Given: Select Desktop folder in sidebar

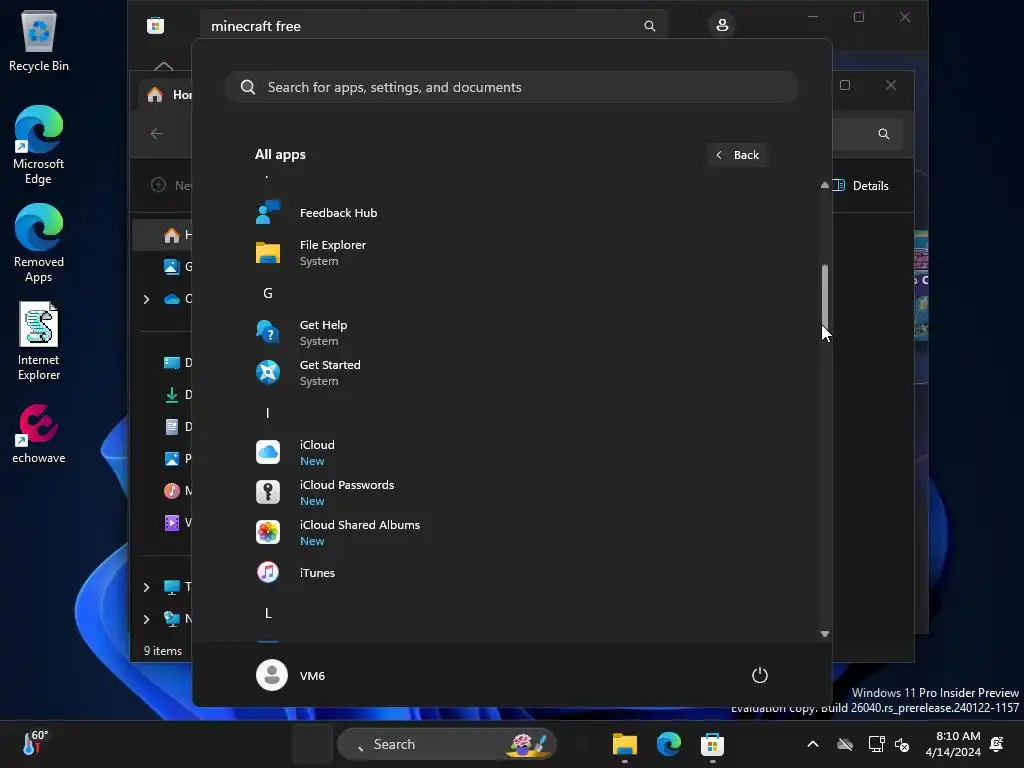Looking at the screenshot, I should pos(178,362).
